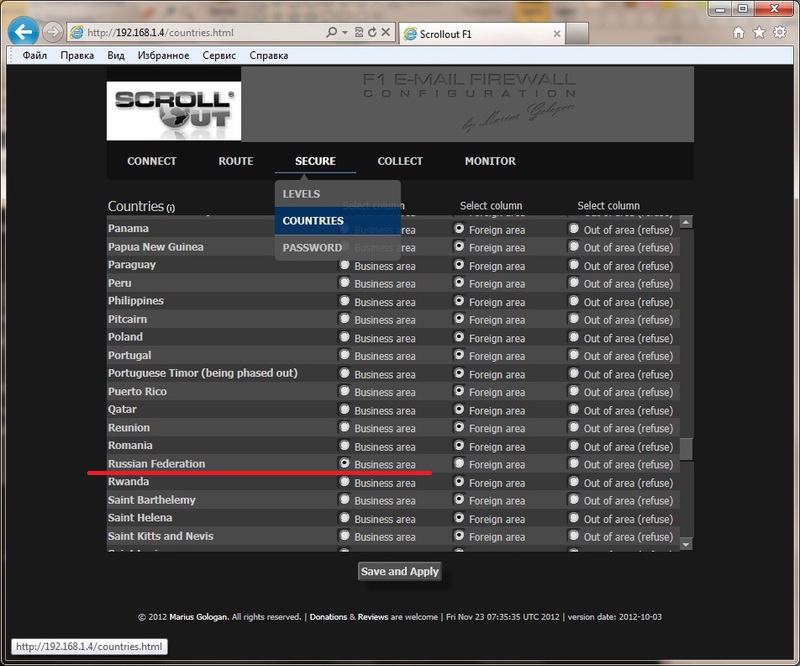Open the Marius Gologan footer link
Viewport: 800px width, 666px height.
click(200, 617)
